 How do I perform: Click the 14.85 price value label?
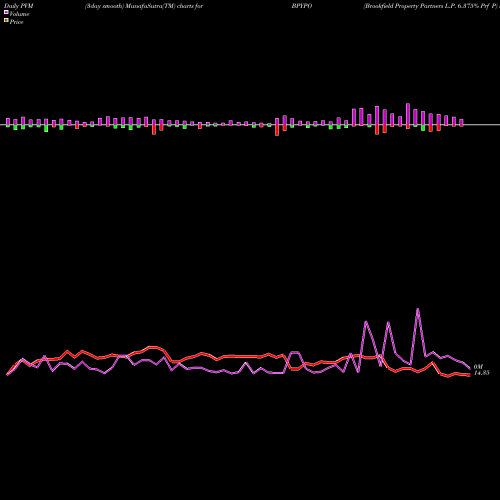(x=482, y=373)
